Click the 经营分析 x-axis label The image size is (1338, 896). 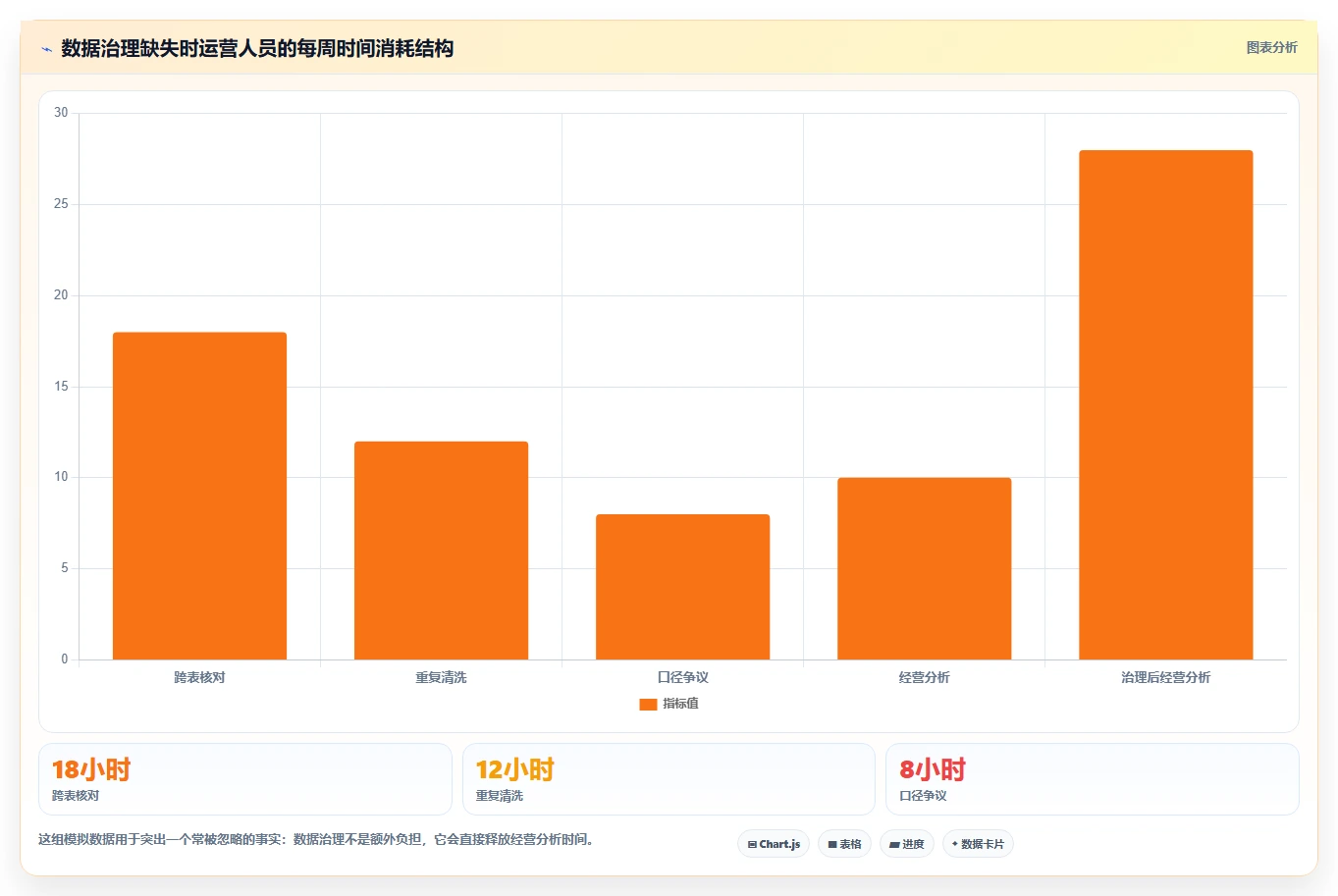(924, 677)
